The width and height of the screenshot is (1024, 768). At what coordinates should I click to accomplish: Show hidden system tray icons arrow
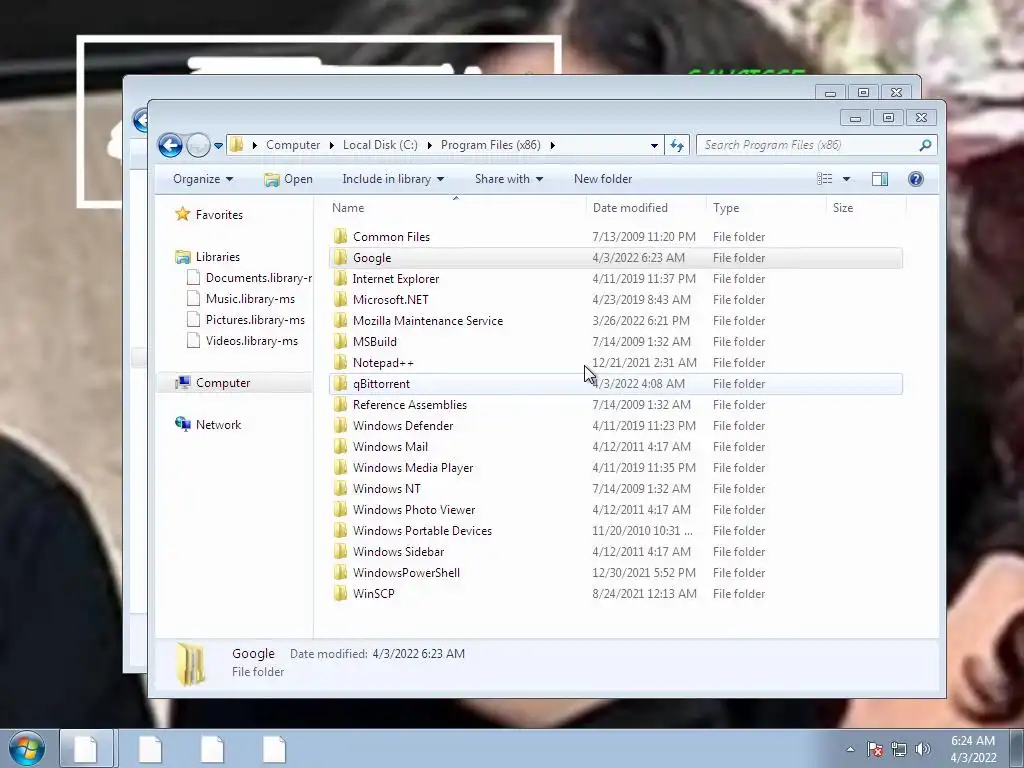tap(850, 749)
